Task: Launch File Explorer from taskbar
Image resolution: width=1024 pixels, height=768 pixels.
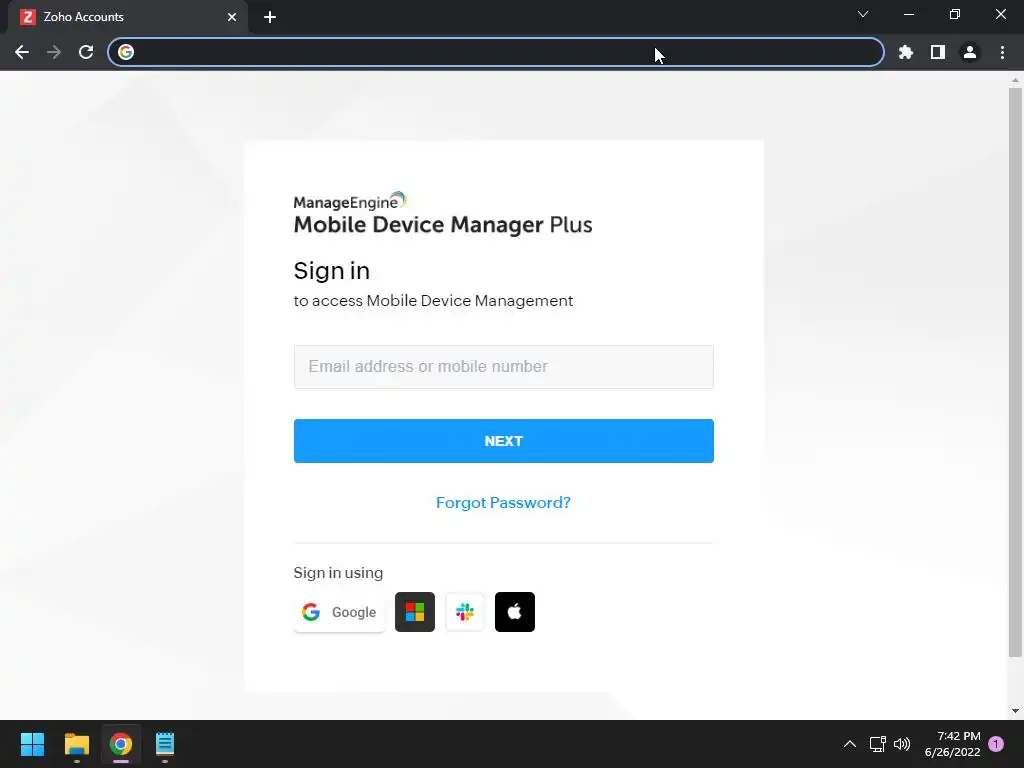Action: tap(76, 744)
